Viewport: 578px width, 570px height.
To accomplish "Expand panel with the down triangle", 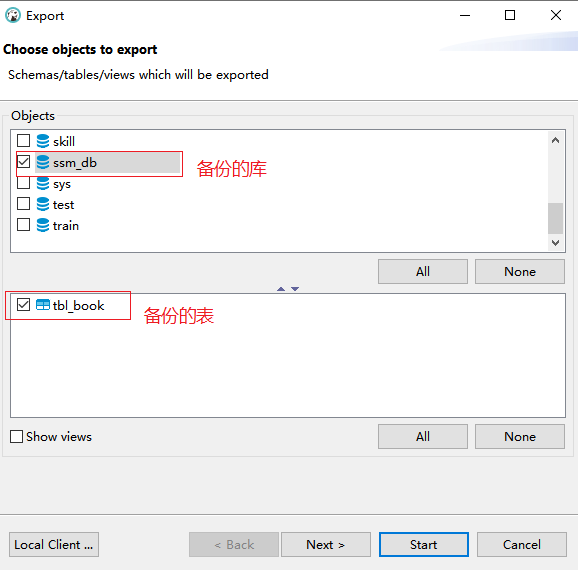I will 295,289.
